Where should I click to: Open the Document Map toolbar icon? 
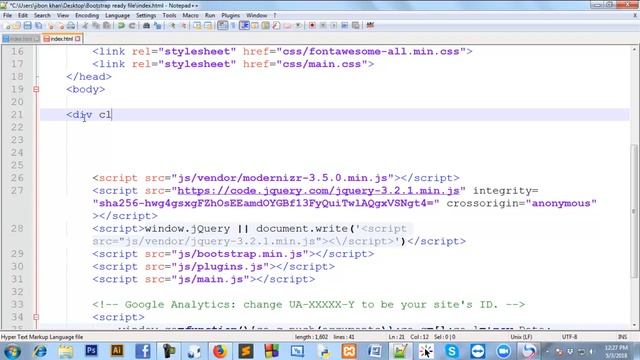point(266,26)
